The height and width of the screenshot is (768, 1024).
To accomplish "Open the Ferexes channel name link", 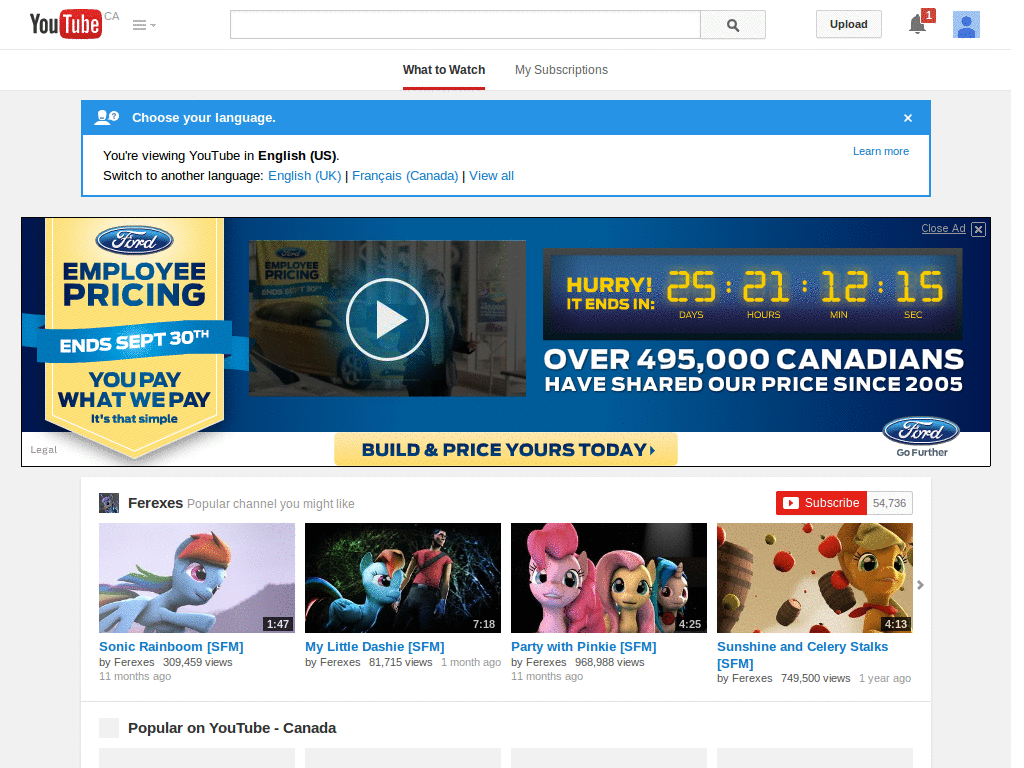I will tap(155, 503).
